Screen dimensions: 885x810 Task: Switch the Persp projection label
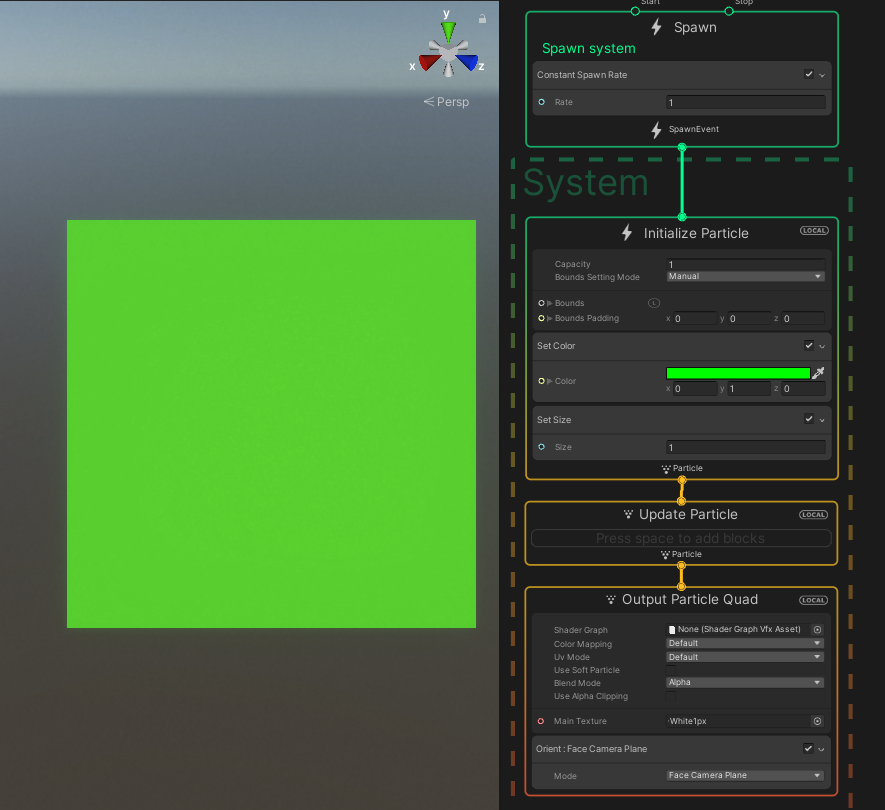(x=446, y=102)
